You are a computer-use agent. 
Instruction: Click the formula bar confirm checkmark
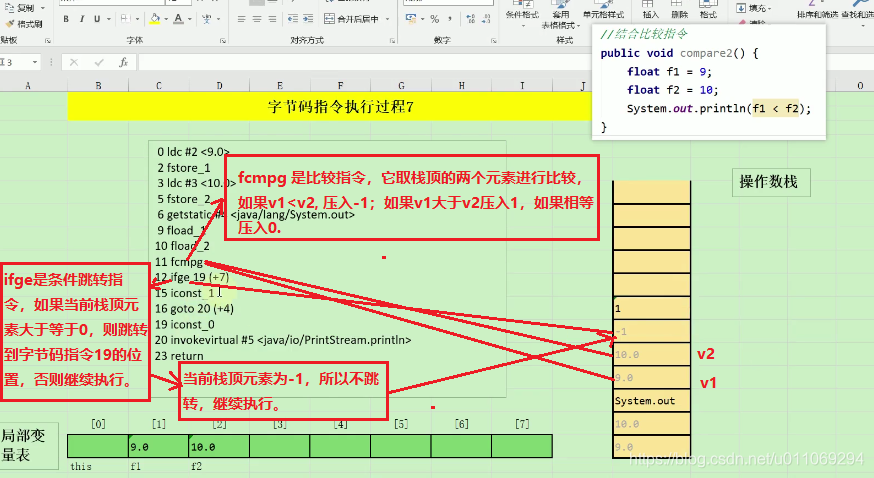pos(99,62)
